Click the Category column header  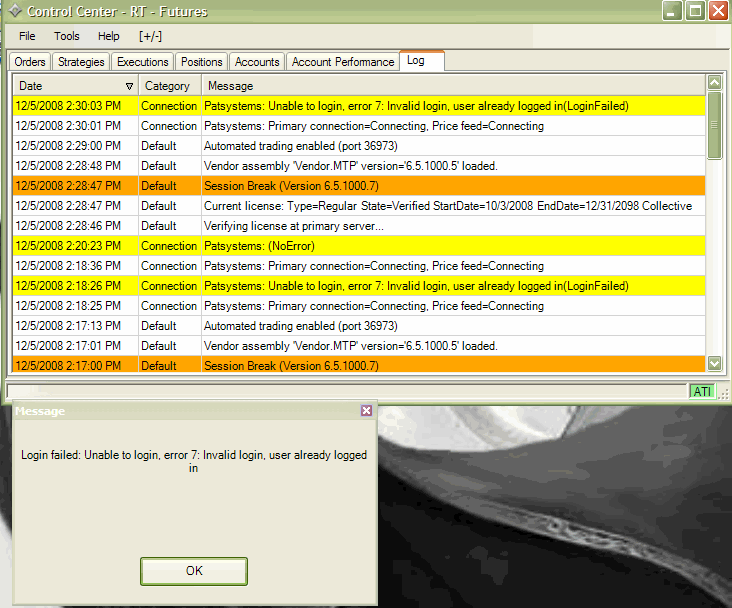170,86
